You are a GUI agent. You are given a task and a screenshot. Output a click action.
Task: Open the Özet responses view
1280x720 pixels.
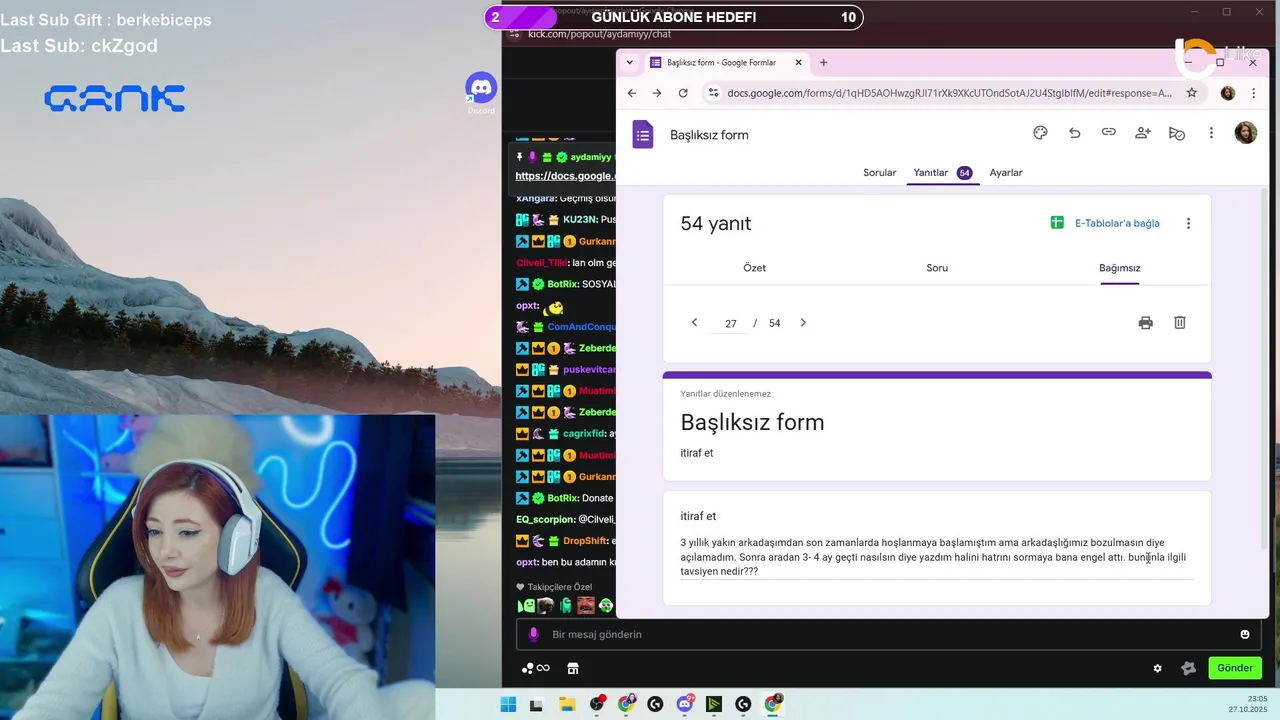[754, 268]
